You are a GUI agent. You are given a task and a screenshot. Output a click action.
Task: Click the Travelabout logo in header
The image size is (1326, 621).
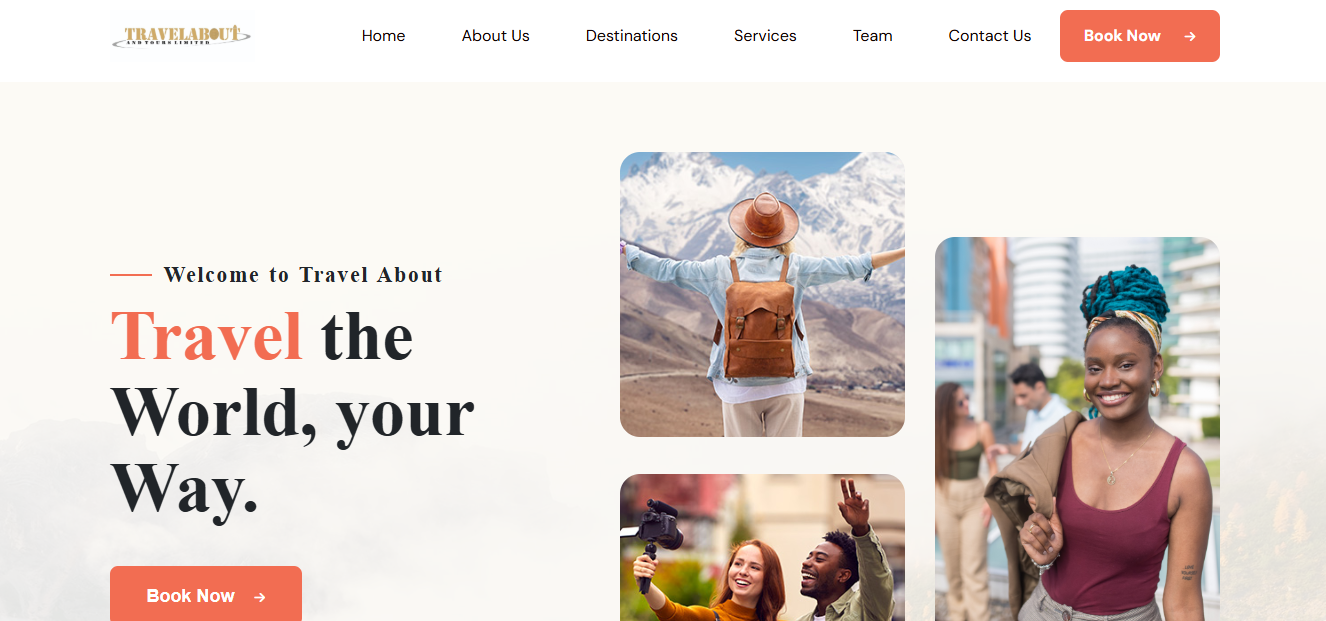[181, 36]
